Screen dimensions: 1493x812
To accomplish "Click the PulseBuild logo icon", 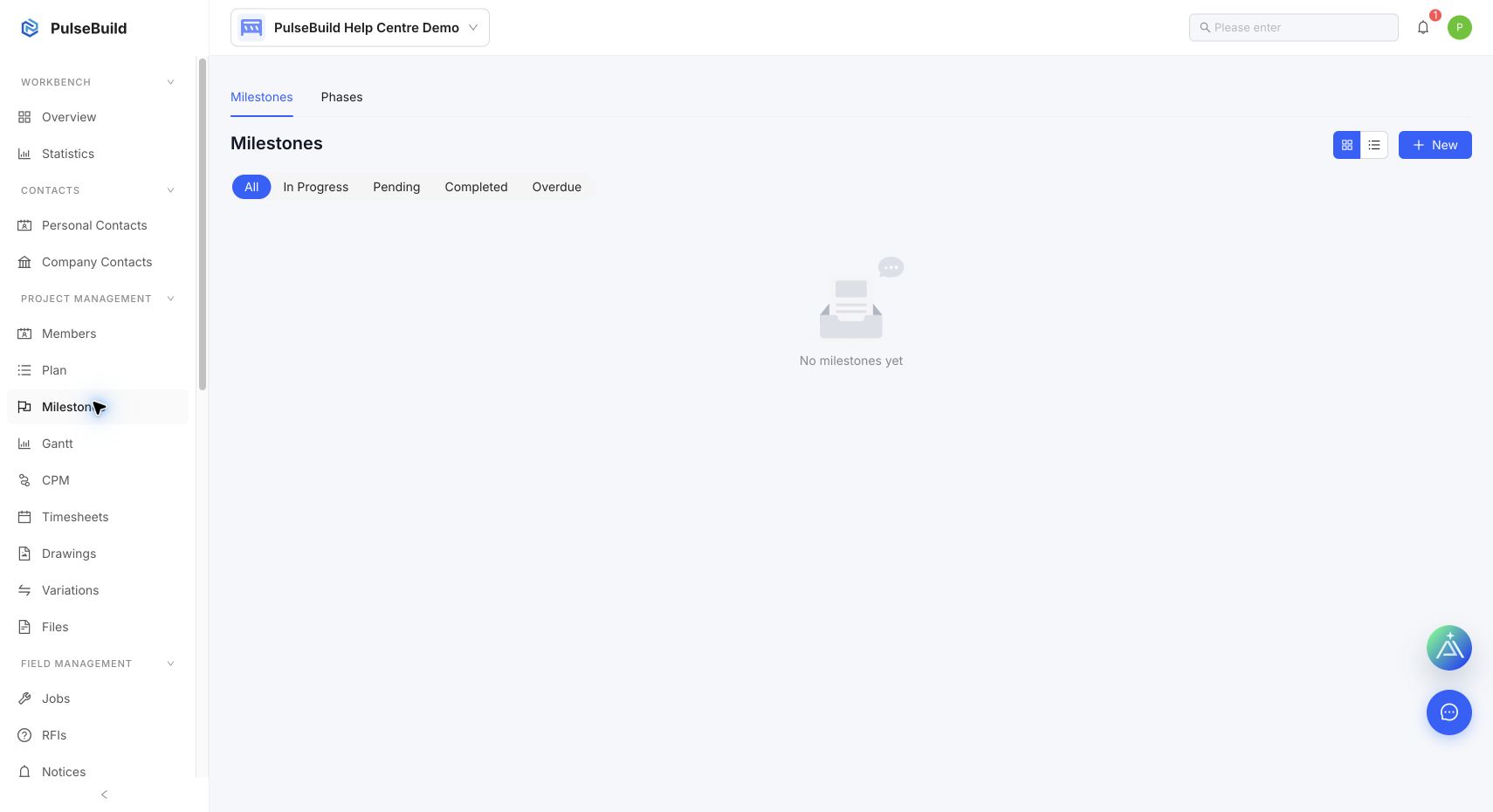I will click(30, 28).
